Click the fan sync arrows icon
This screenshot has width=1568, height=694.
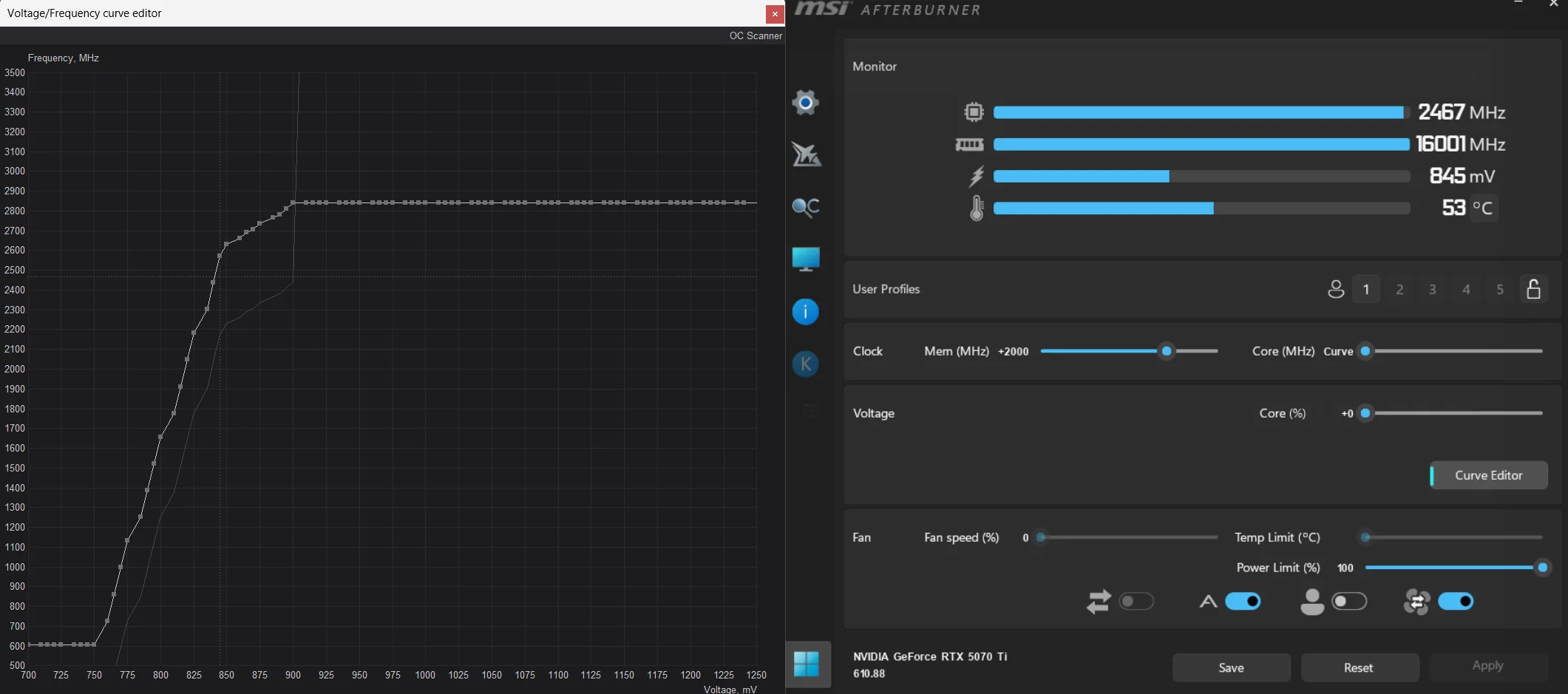click(1099, 602)
